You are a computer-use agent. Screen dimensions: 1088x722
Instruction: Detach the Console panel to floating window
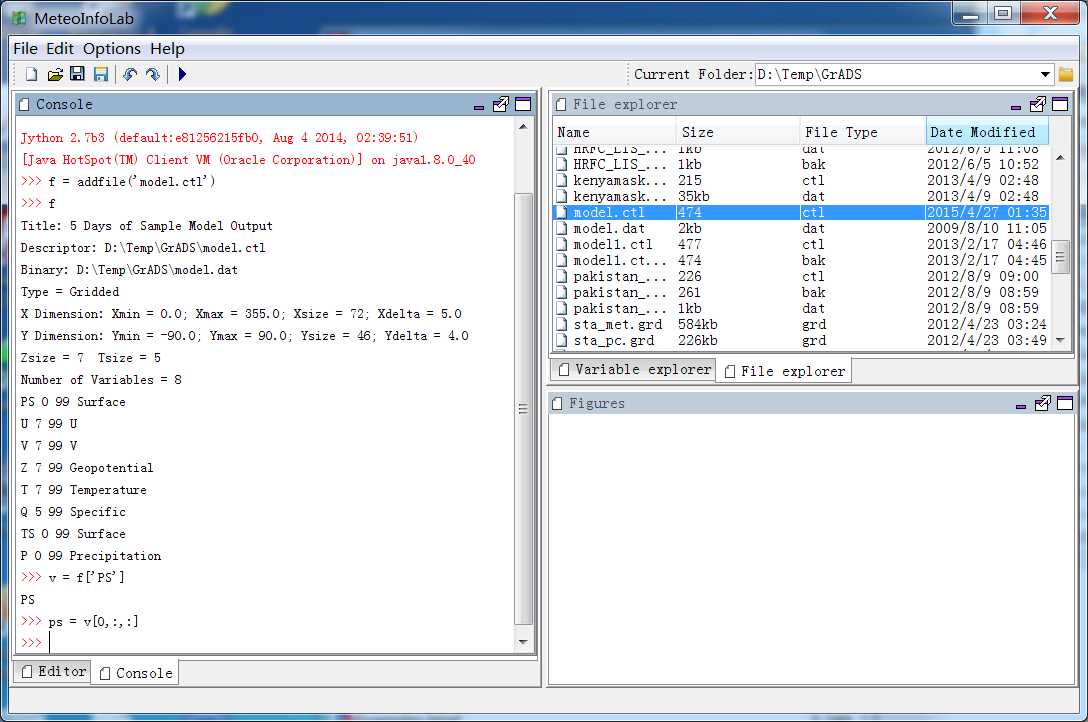pos(500,104)
